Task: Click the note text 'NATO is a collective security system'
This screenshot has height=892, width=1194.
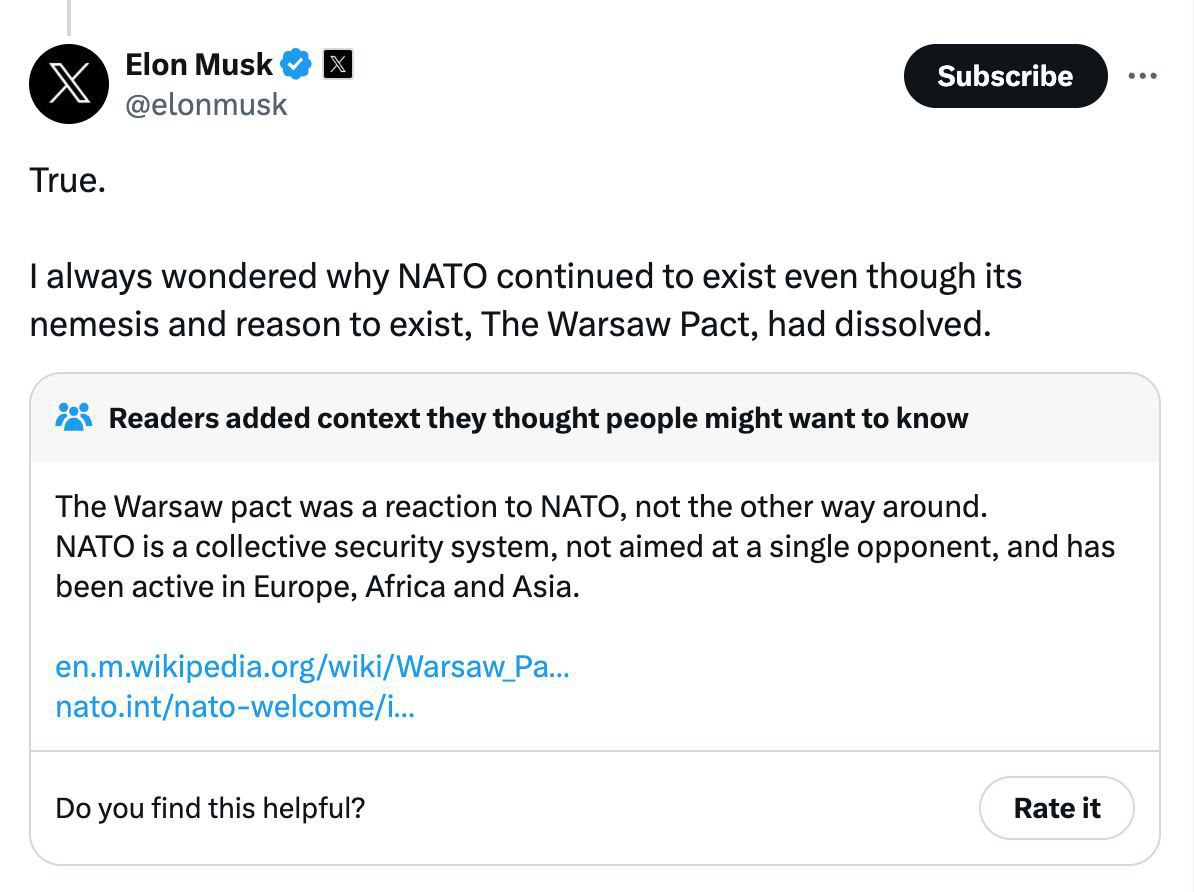Action: click(585, 546)
